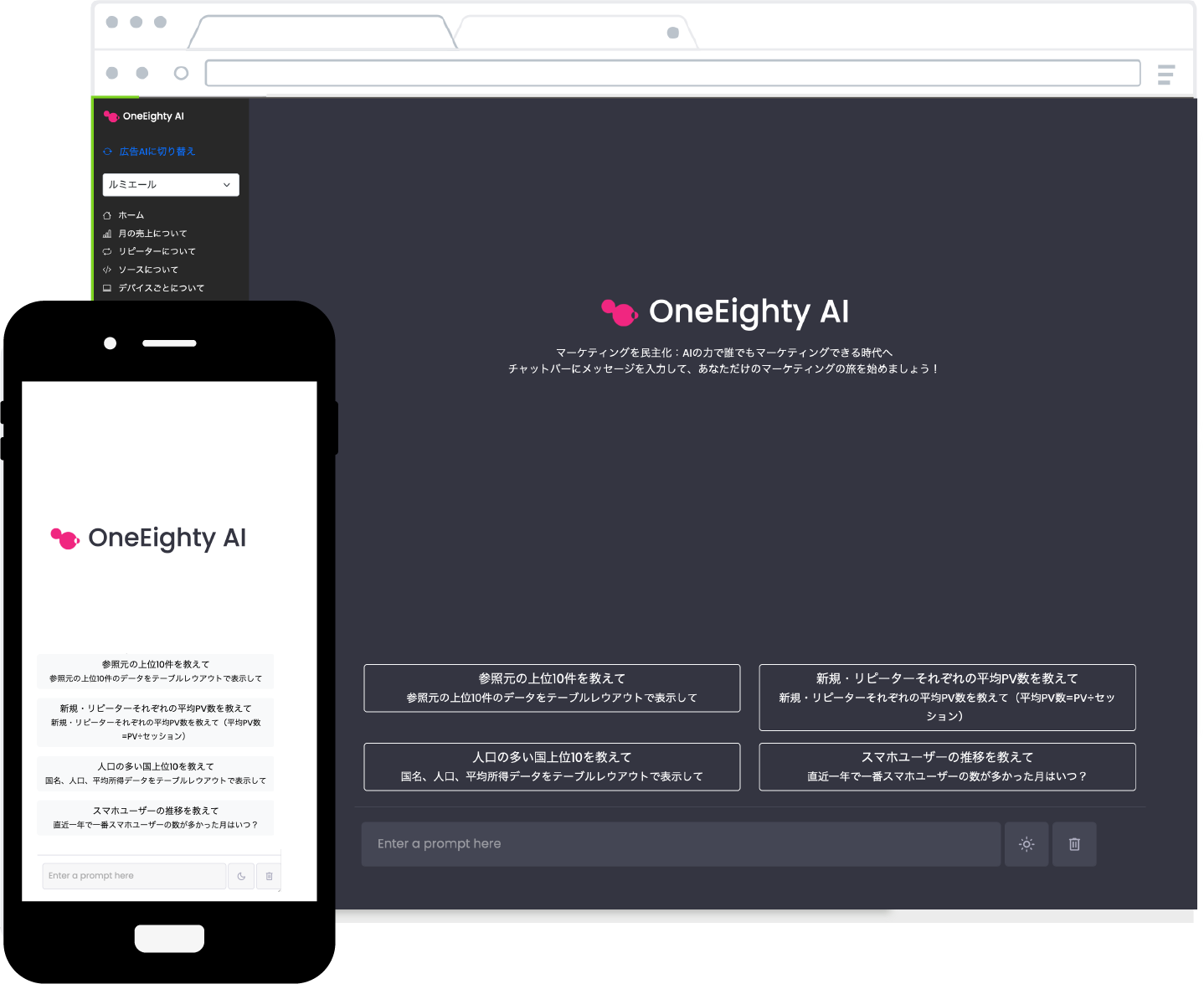Select the desktop 新規・リピーター平均PV数 suggestion card
Screen dimensions: 1204x984
pyautogui.click(x=947, y=698)
